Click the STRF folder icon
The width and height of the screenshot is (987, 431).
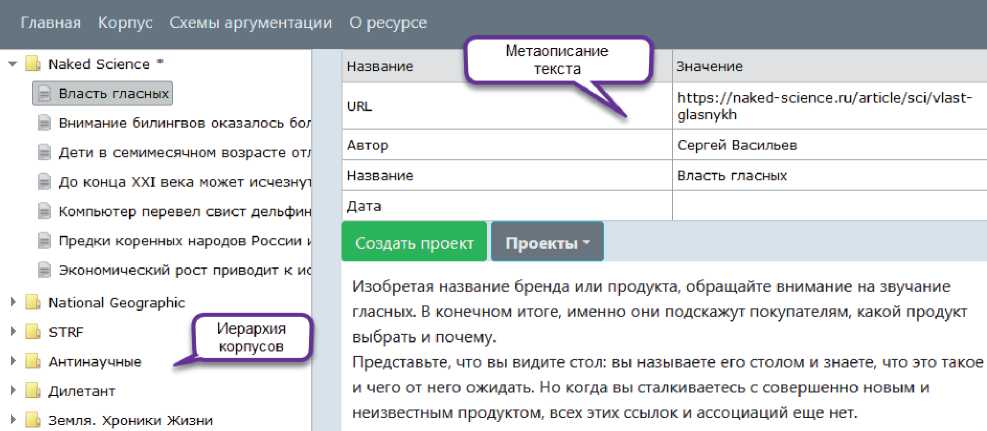(x=32, y=332)
